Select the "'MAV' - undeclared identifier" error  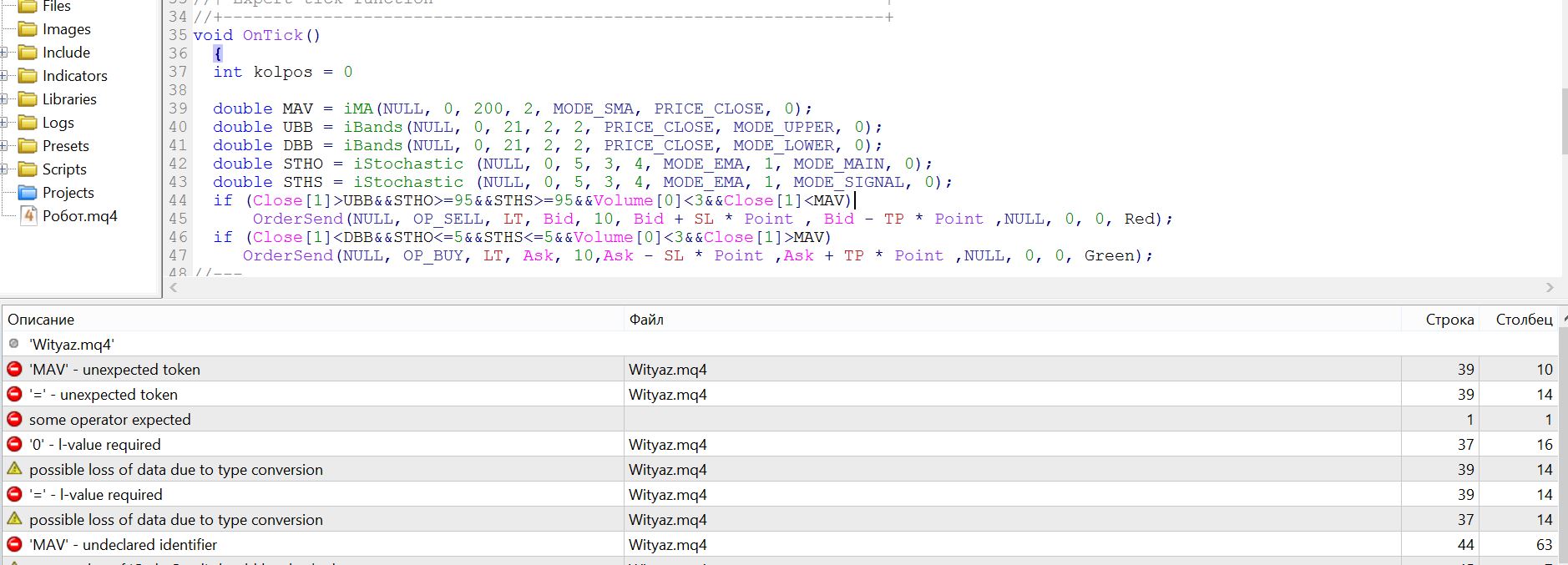[x=780, y=544]
